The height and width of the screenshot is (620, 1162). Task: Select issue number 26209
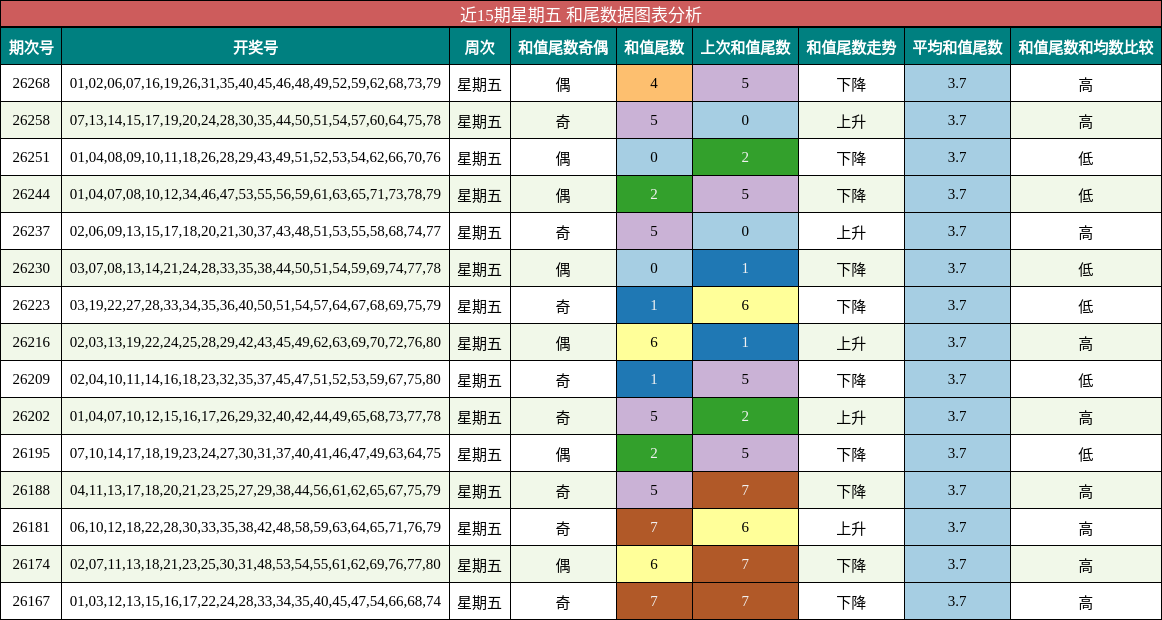[31, 380]
